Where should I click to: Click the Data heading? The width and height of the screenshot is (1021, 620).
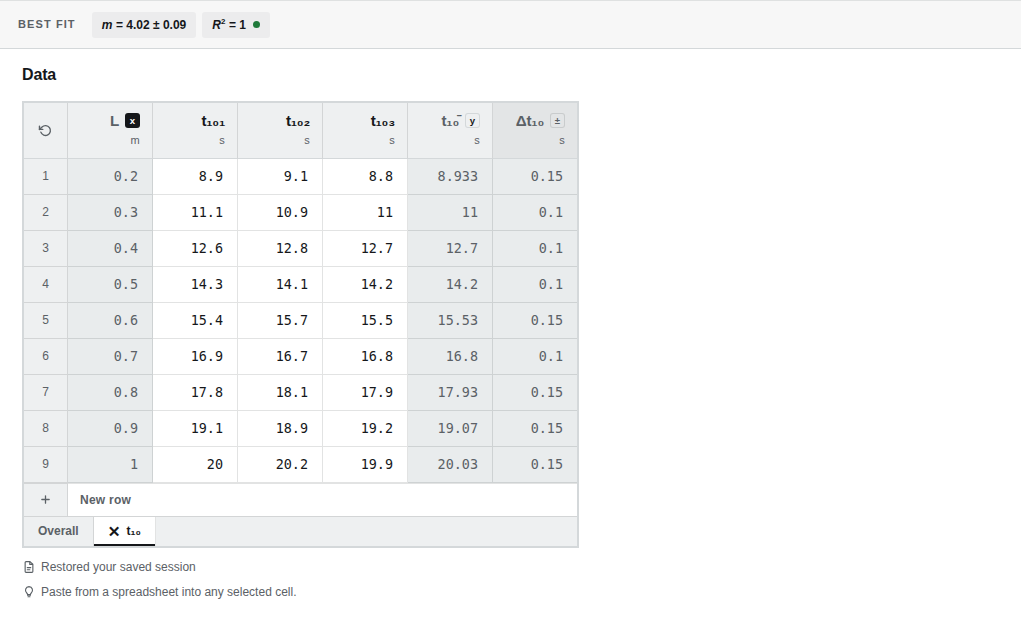[x=39, y=74]
